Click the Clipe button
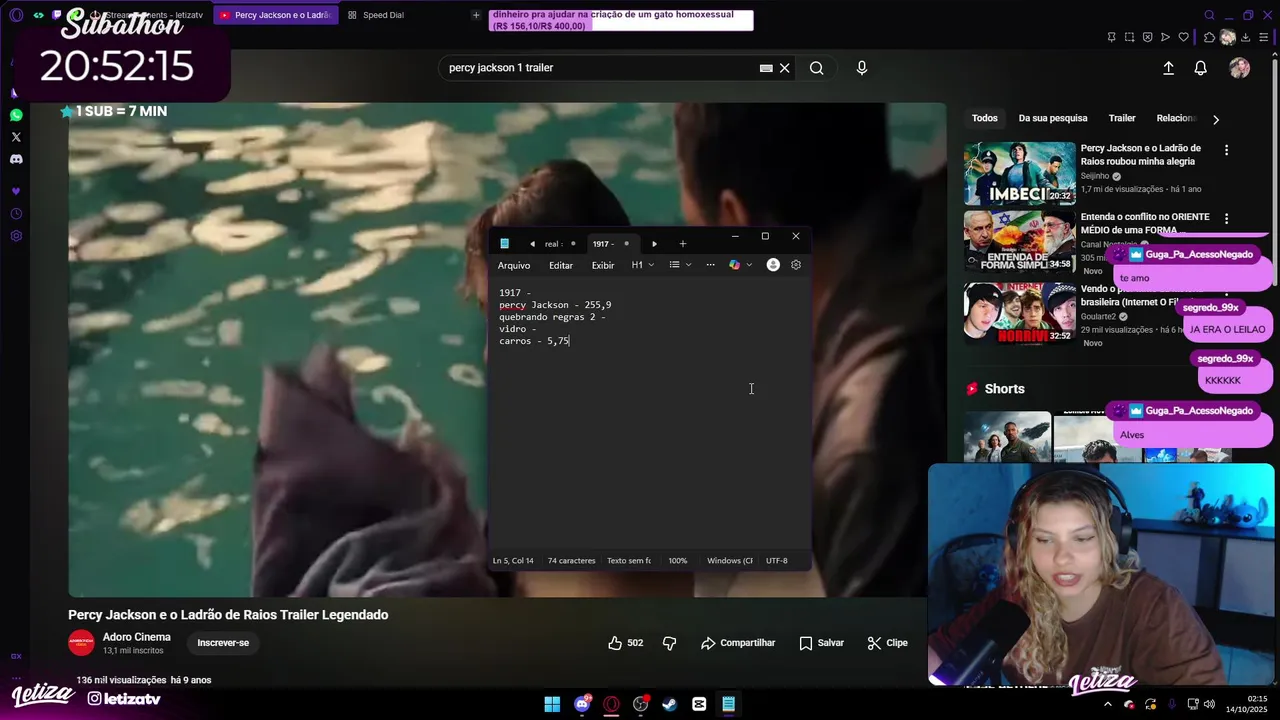 tap(887, 643)
